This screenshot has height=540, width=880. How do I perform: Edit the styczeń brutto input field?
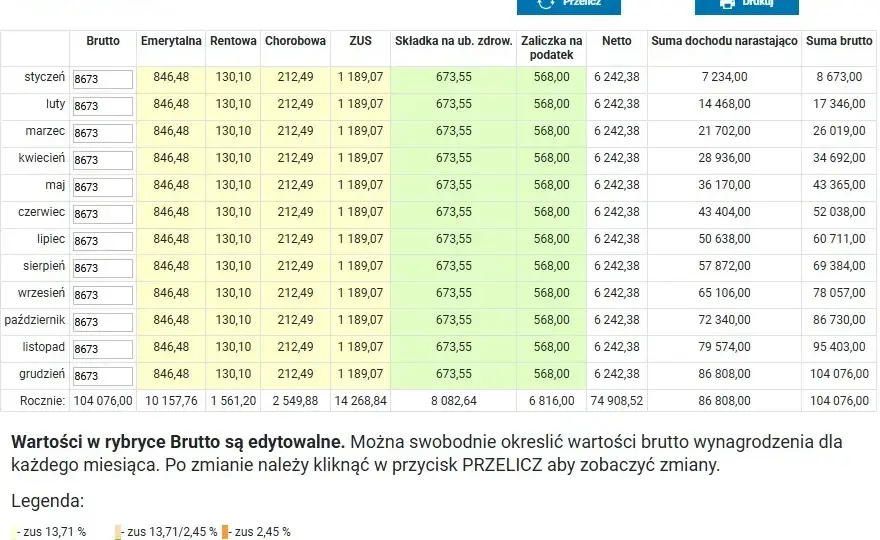point(103,79)
